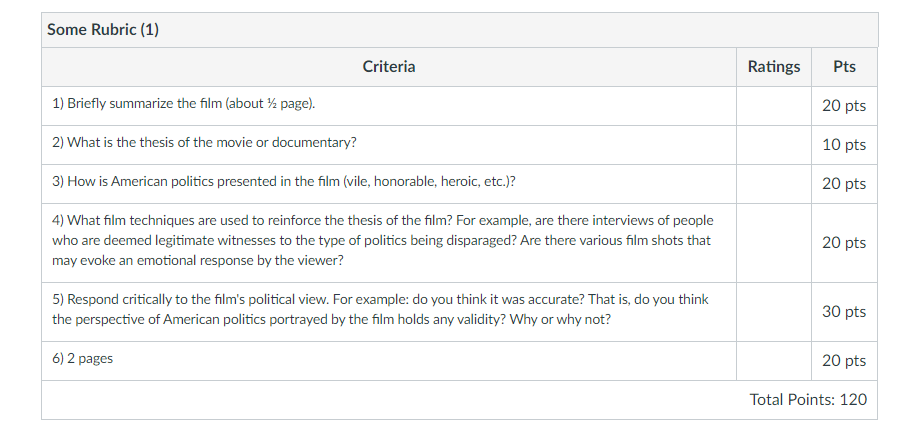Click the "Some Rubric (1)" title
The height and width of the screenshot is (425, 908).
(103, 29)
